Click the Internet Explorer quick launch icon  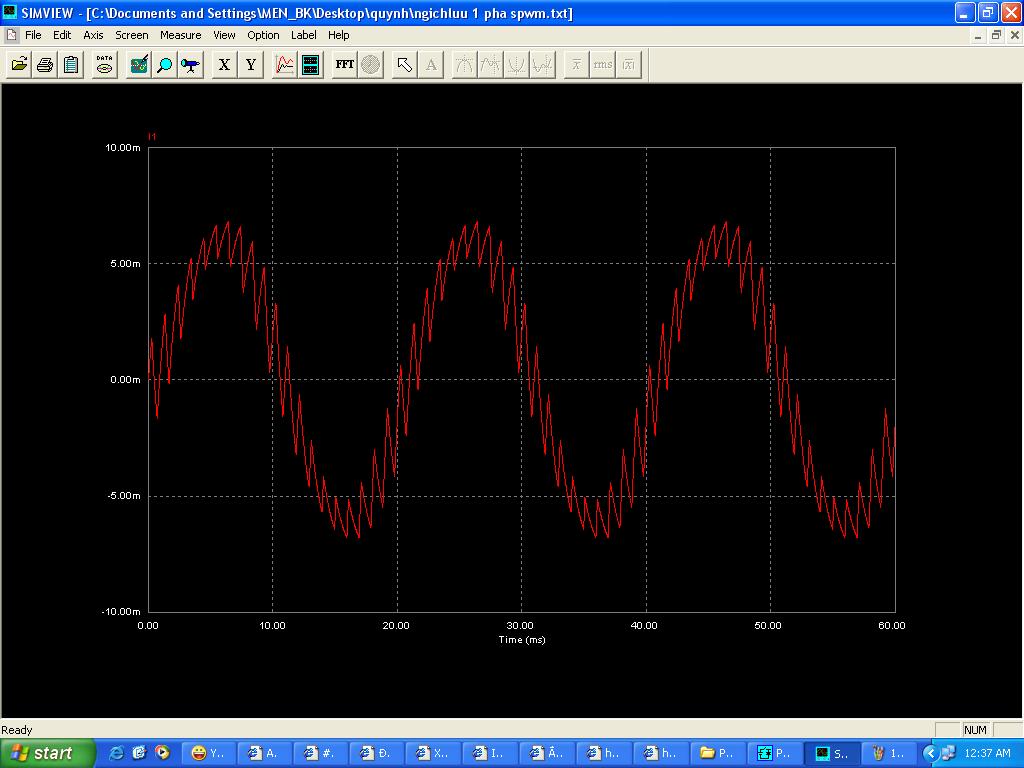coord(117,753)
